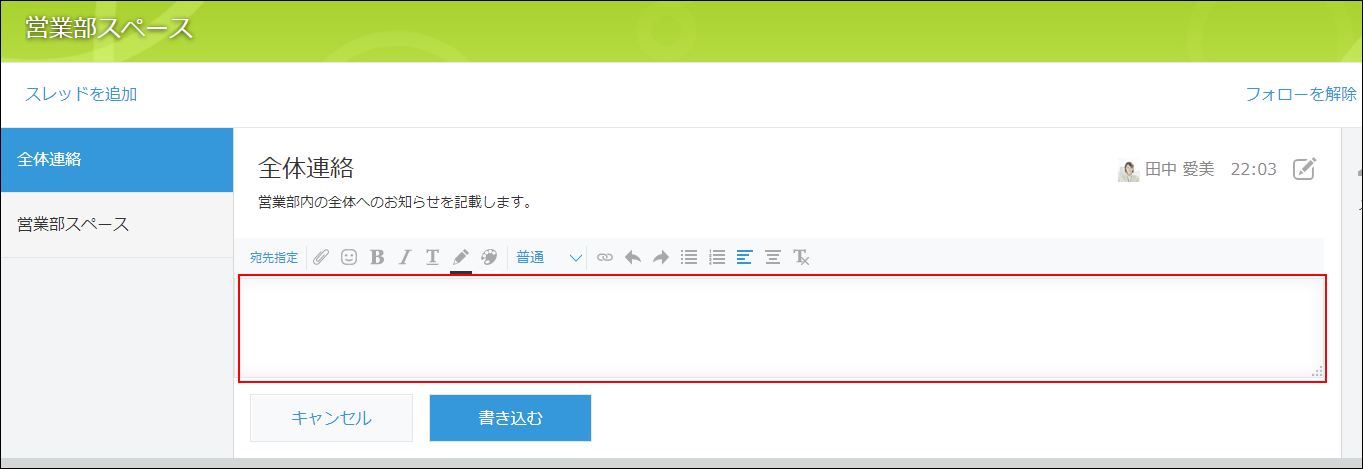Insert a hyperlink with link icon
The image size is (1363, 469).
605,257
